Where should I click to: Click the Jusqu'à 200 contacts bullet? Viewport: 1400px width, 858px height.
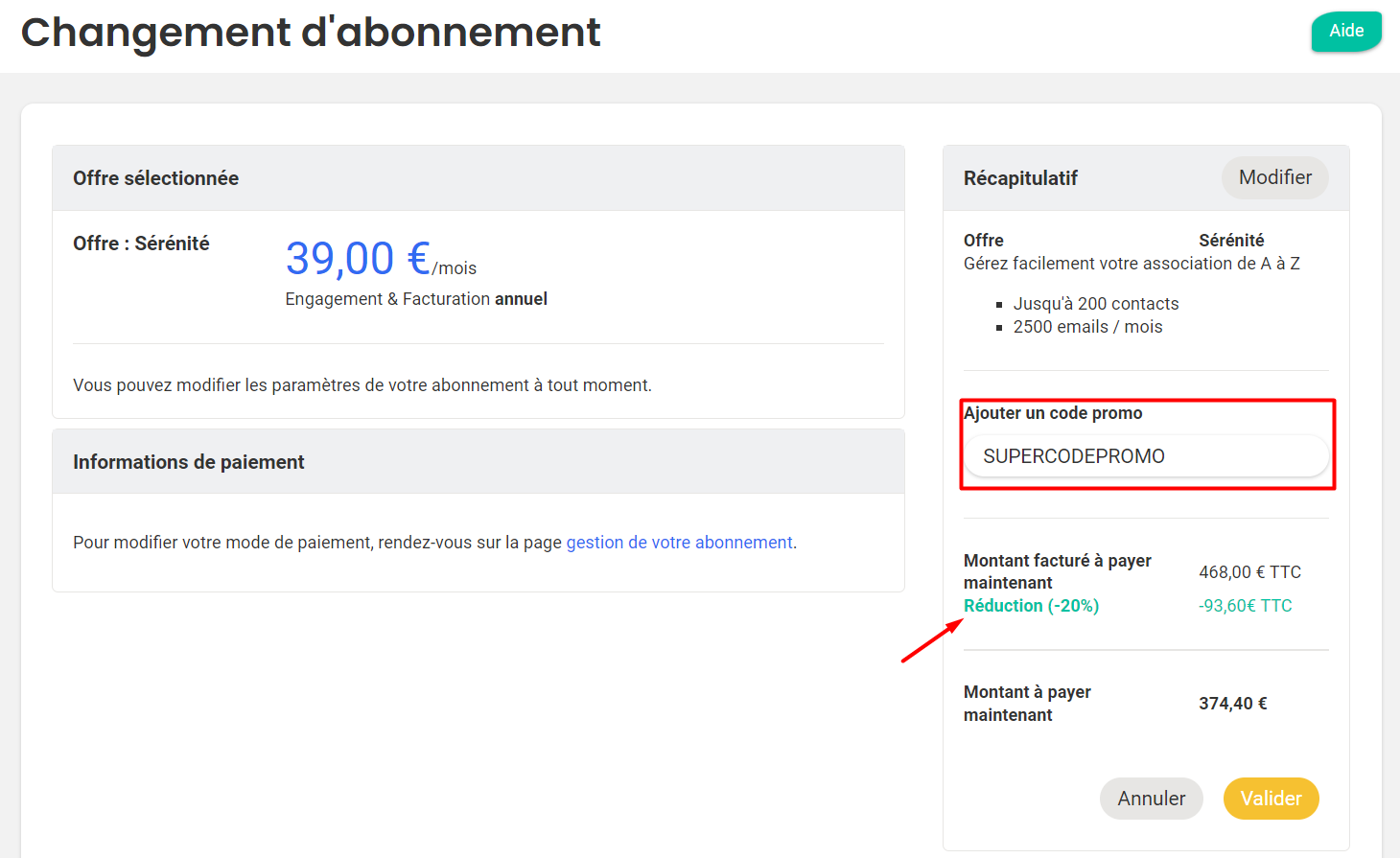(x=1096, y=304)
